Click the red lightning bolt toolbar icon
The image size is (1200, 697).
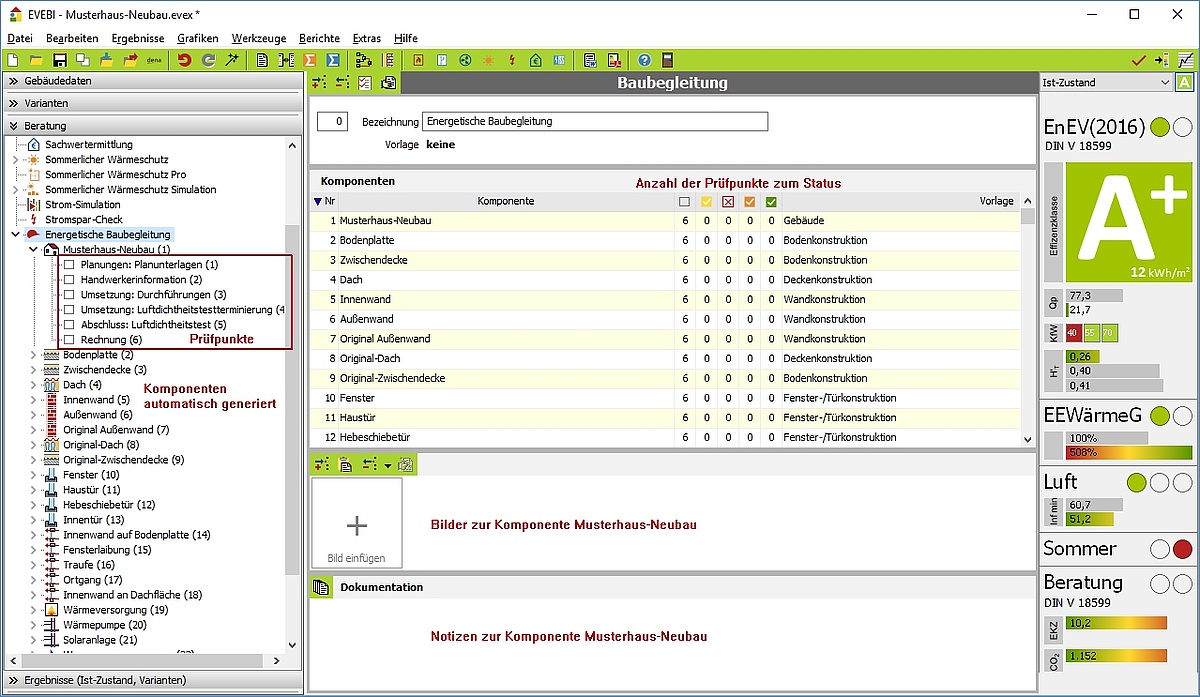coord(512,60)
